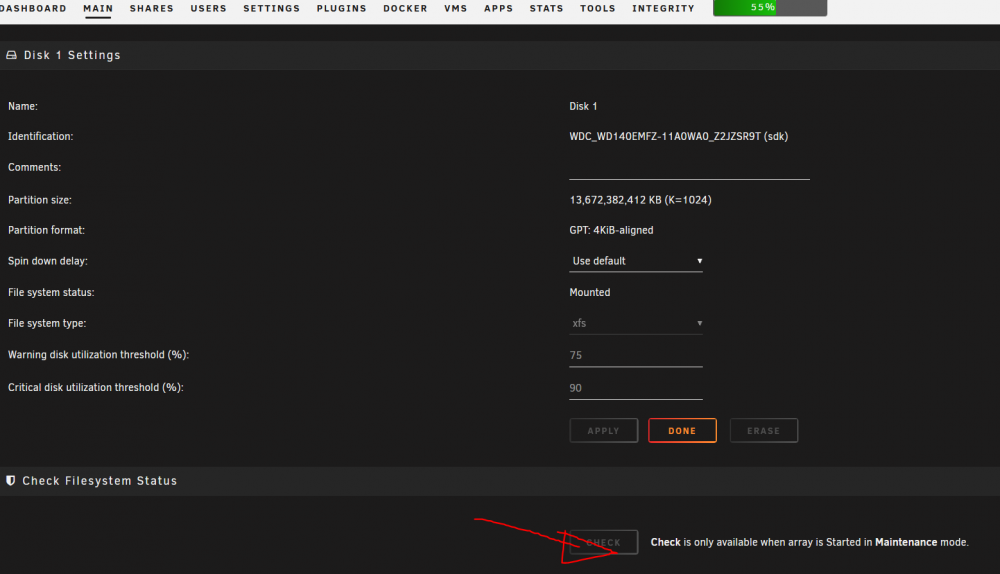Image resolution: width=1000 pixels, height=574 pixels.
Task: Click the Disk 1 Settings header
Action: (72, 55)
